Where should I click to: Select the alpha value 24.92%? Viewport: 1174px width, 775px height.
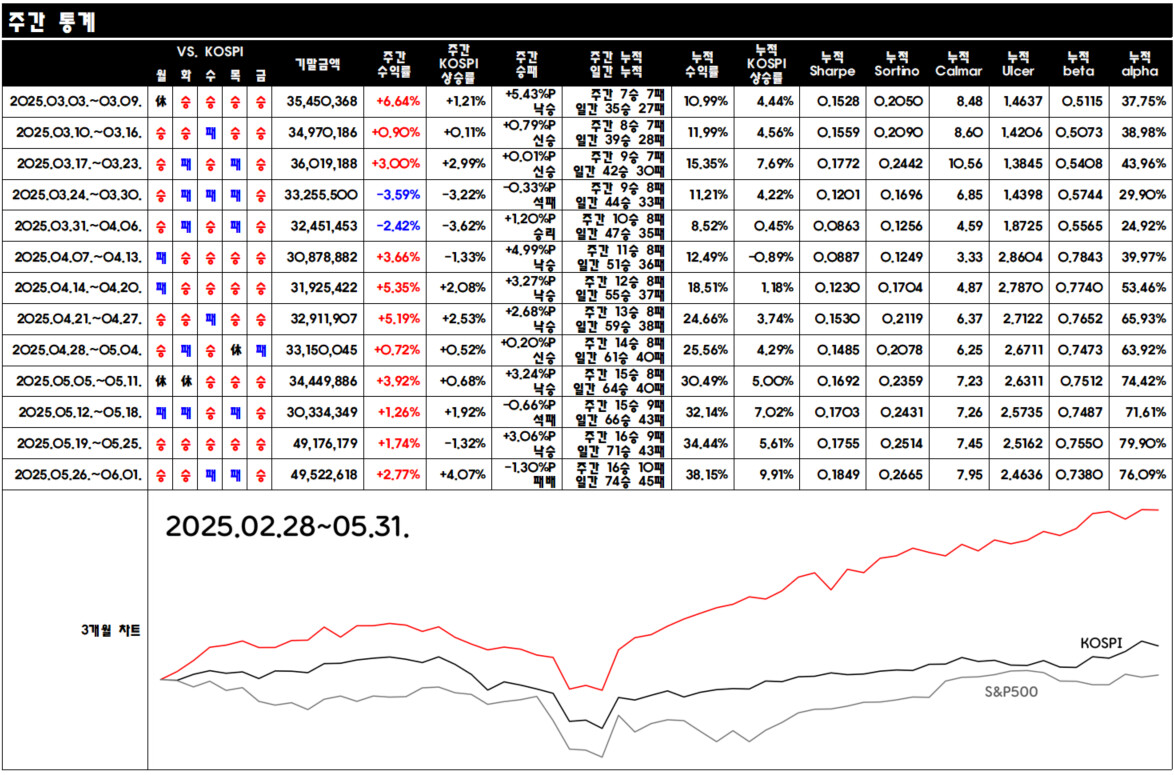[x=1143, y=225]
